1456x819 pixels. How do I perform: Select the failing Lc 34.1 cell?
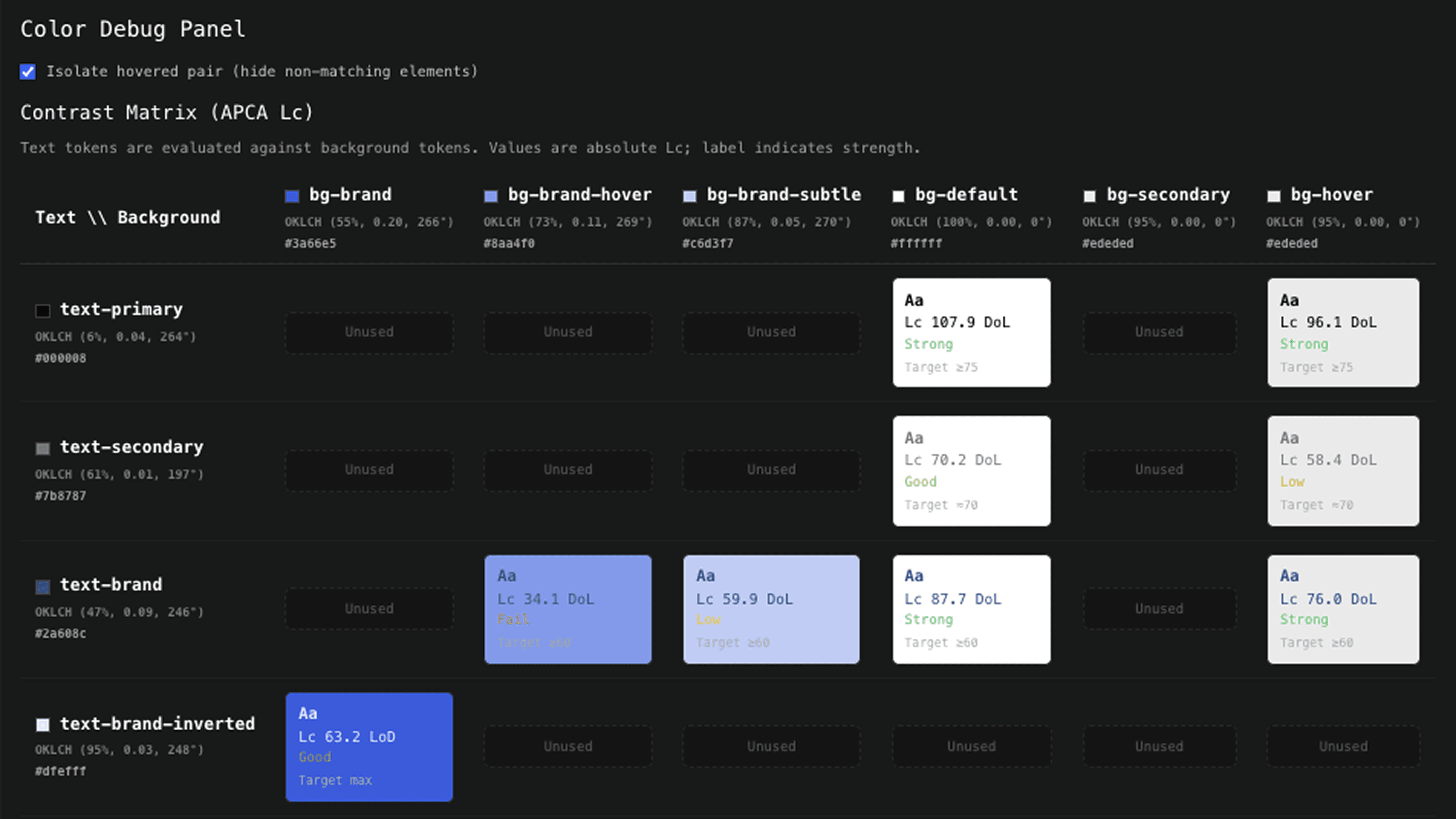(x=567, y=609)
